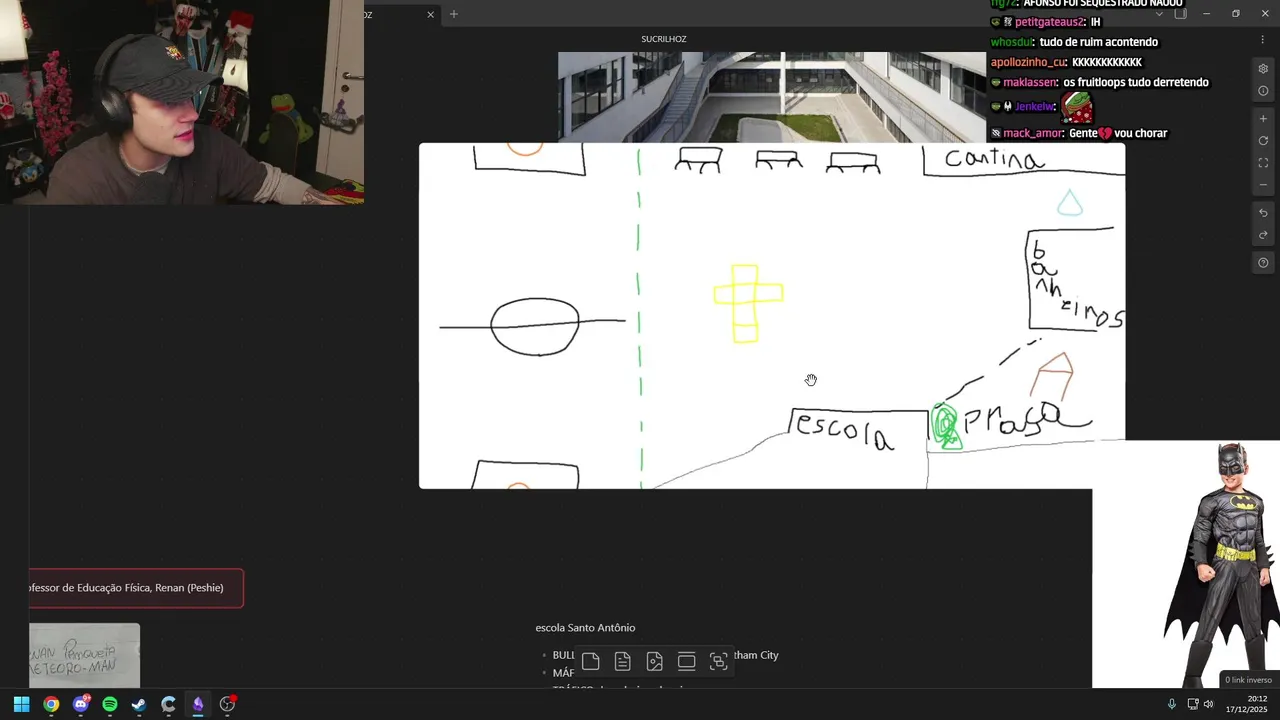Click the fourth icon in the bottom canvas toolbar
The image size is (1280, 720).
(x=686, y=661)
